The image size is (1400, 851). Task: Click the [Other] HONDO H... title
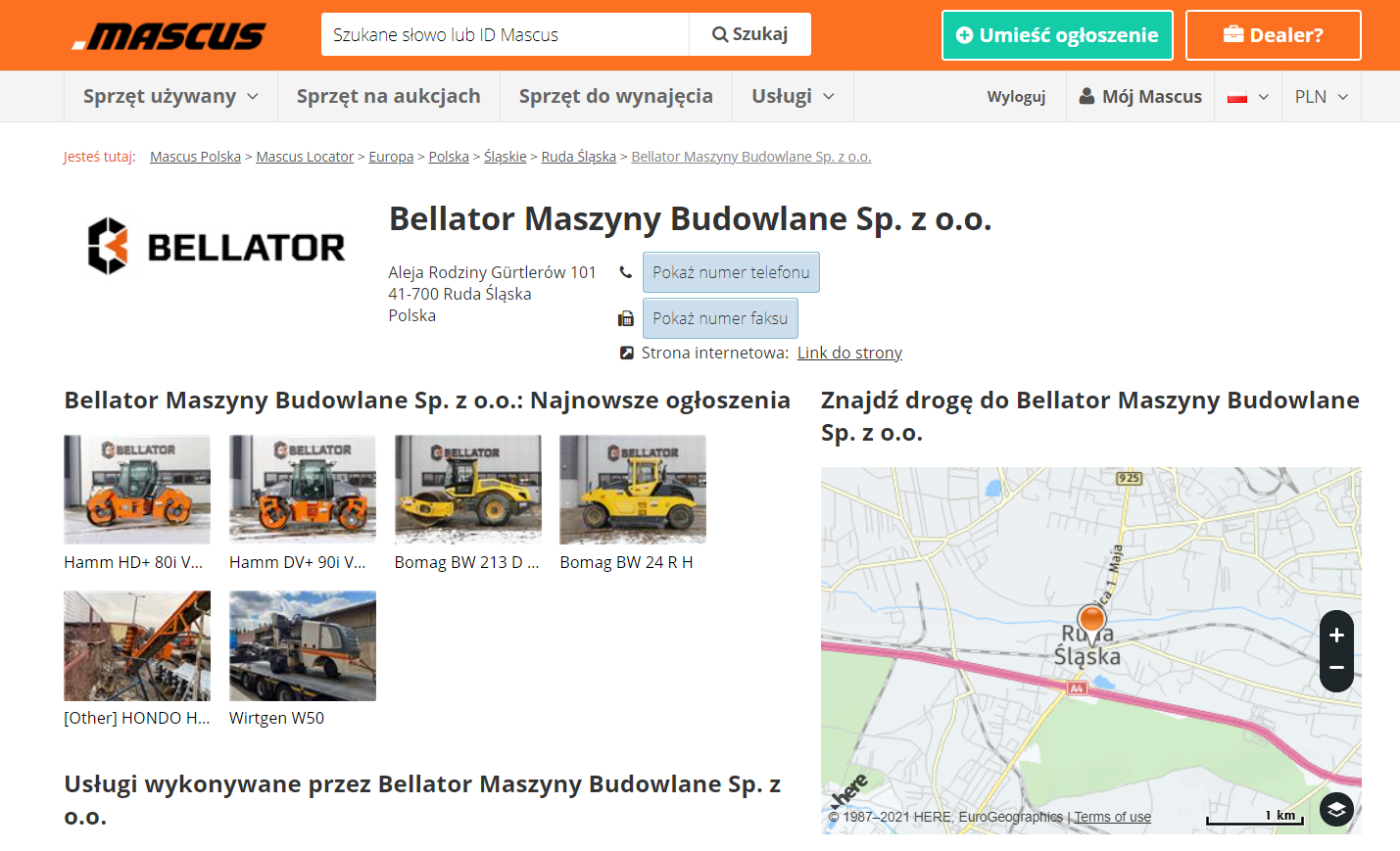point(137,718)
